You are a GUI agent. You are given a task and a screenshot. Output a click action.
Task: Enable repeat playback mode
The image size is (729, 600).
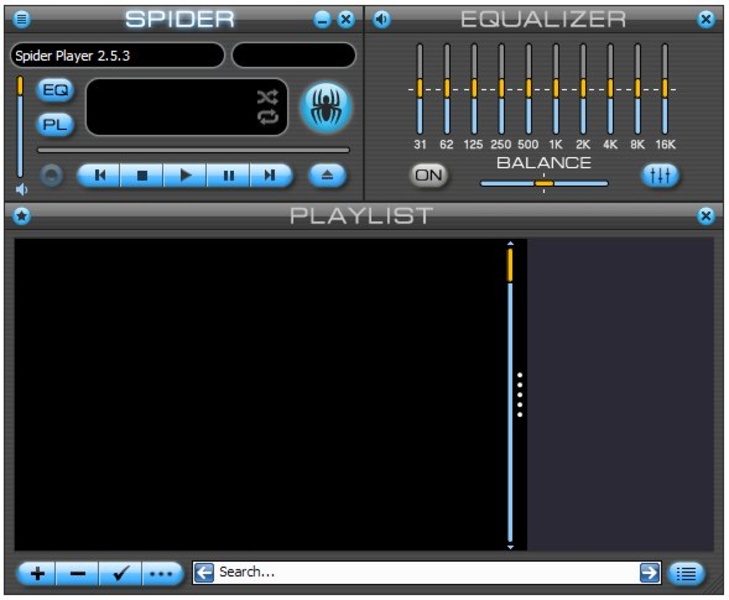[x=268, y=117]
